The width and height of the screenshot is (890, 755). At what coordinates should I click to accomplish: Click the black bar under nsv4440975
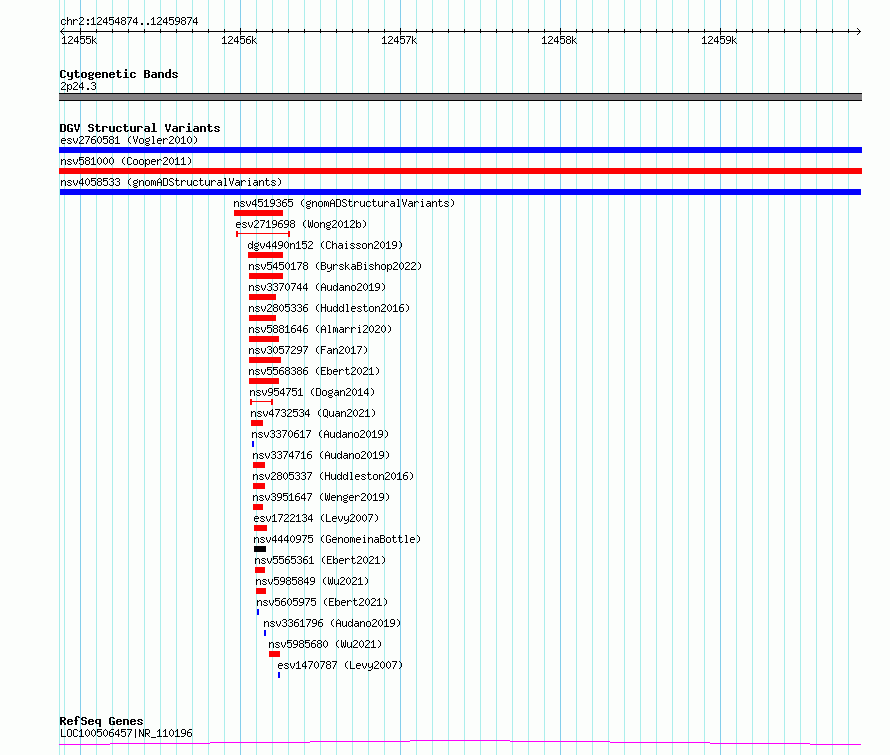[x=260, y=549]
